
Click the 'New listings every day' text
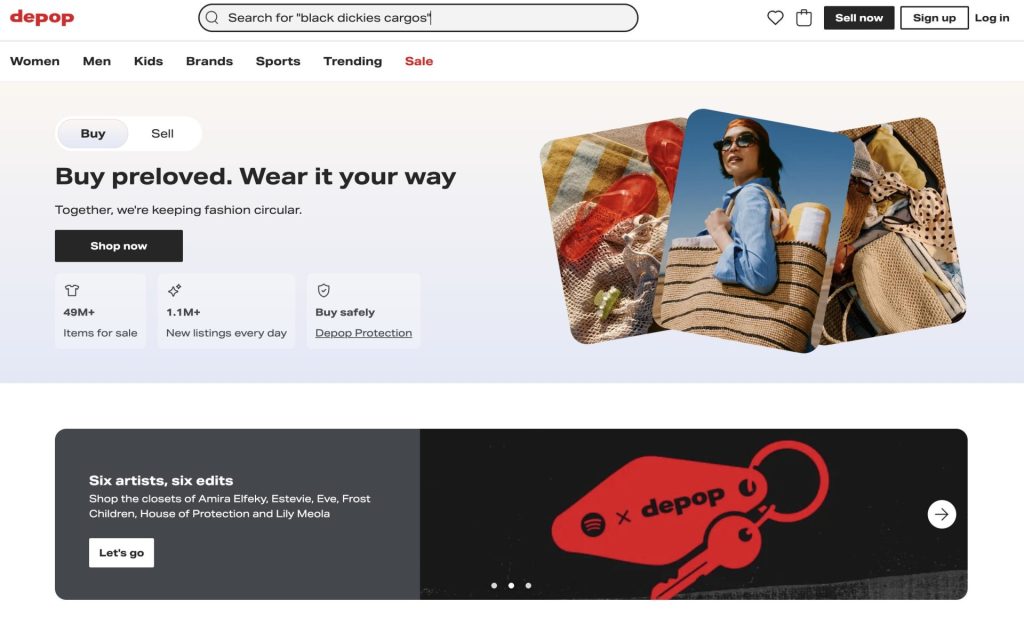point(226,333)
